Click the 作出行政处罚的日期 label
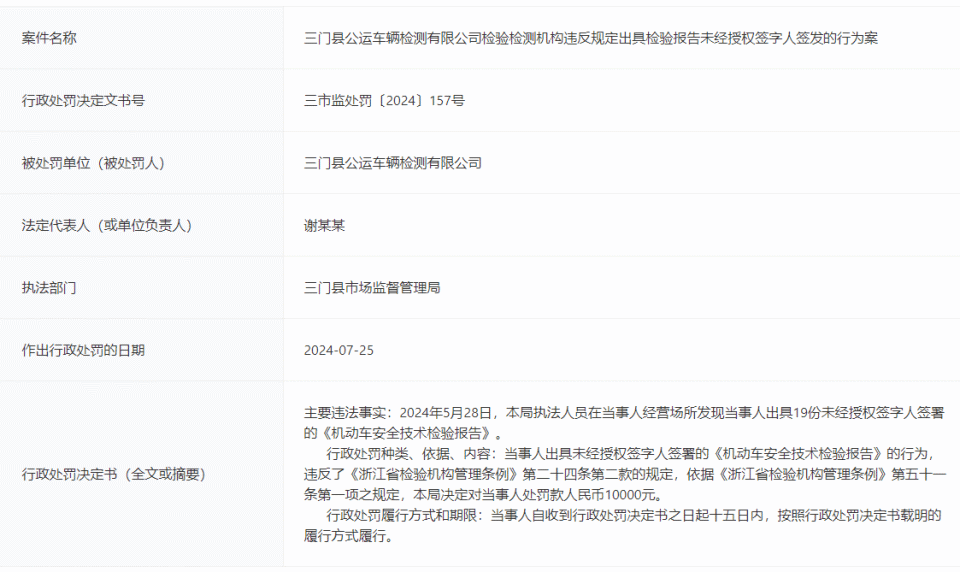Screen dimensions: 960x572 (83, 350)
